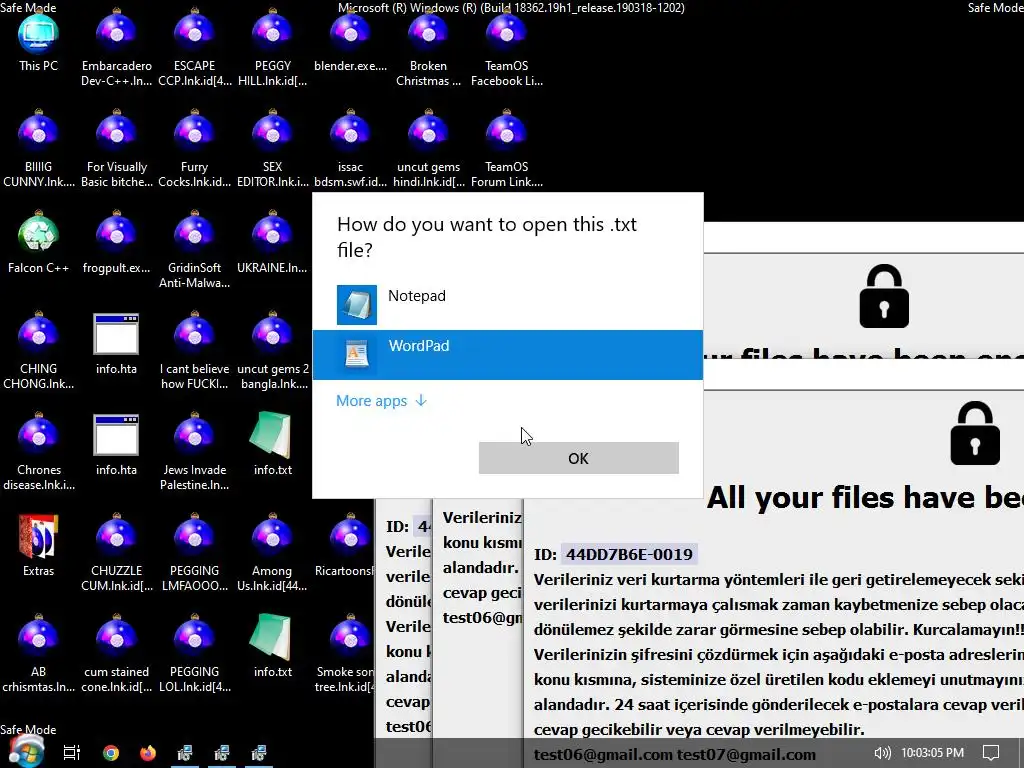Select the GridinSoft Anti-Malware icon

click(195, 249)
